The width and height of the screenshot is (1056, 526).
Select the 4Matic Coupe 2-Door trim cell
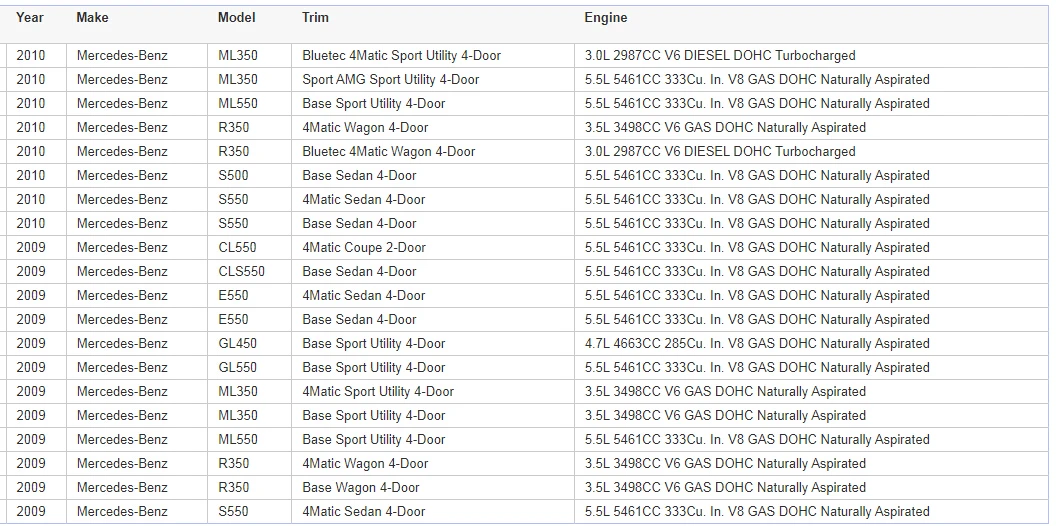[x=433, y=248]
